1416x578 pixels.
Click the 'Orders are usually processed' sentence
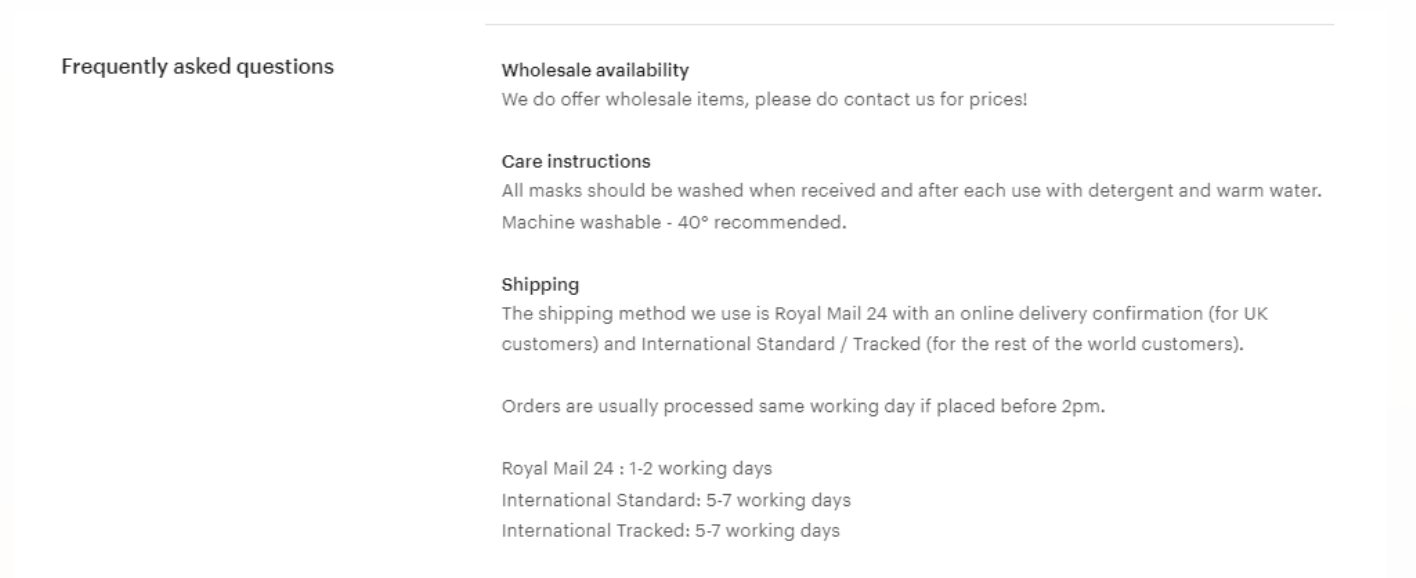(x=803, y=407)
